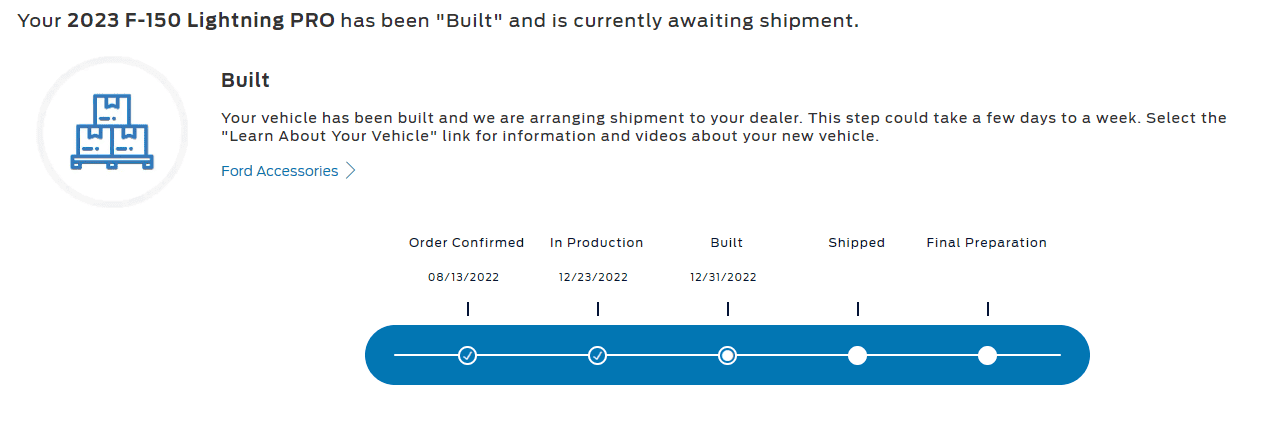Click the Final Preparation step dot
This screenshot has width=1281, height=422.
pyautogui.click(x=987, y=355)
